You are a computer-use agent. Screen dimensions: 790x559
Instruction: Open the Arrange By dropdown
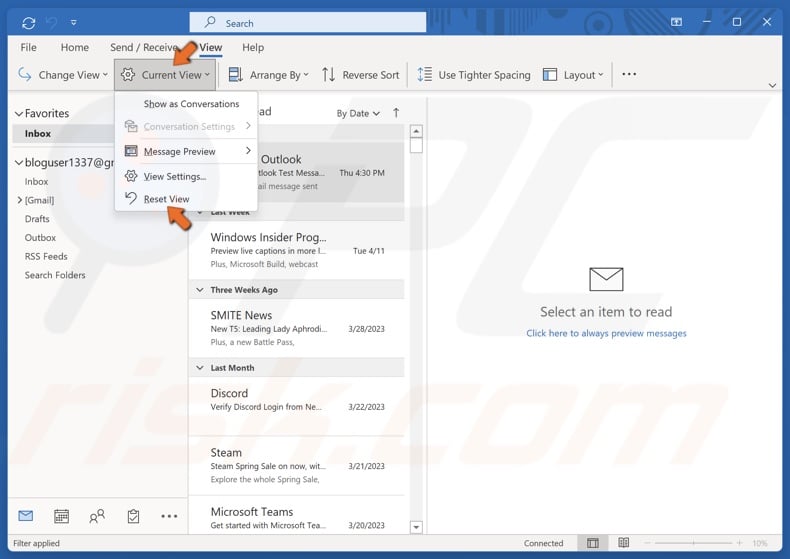click(x=268, y=75)
